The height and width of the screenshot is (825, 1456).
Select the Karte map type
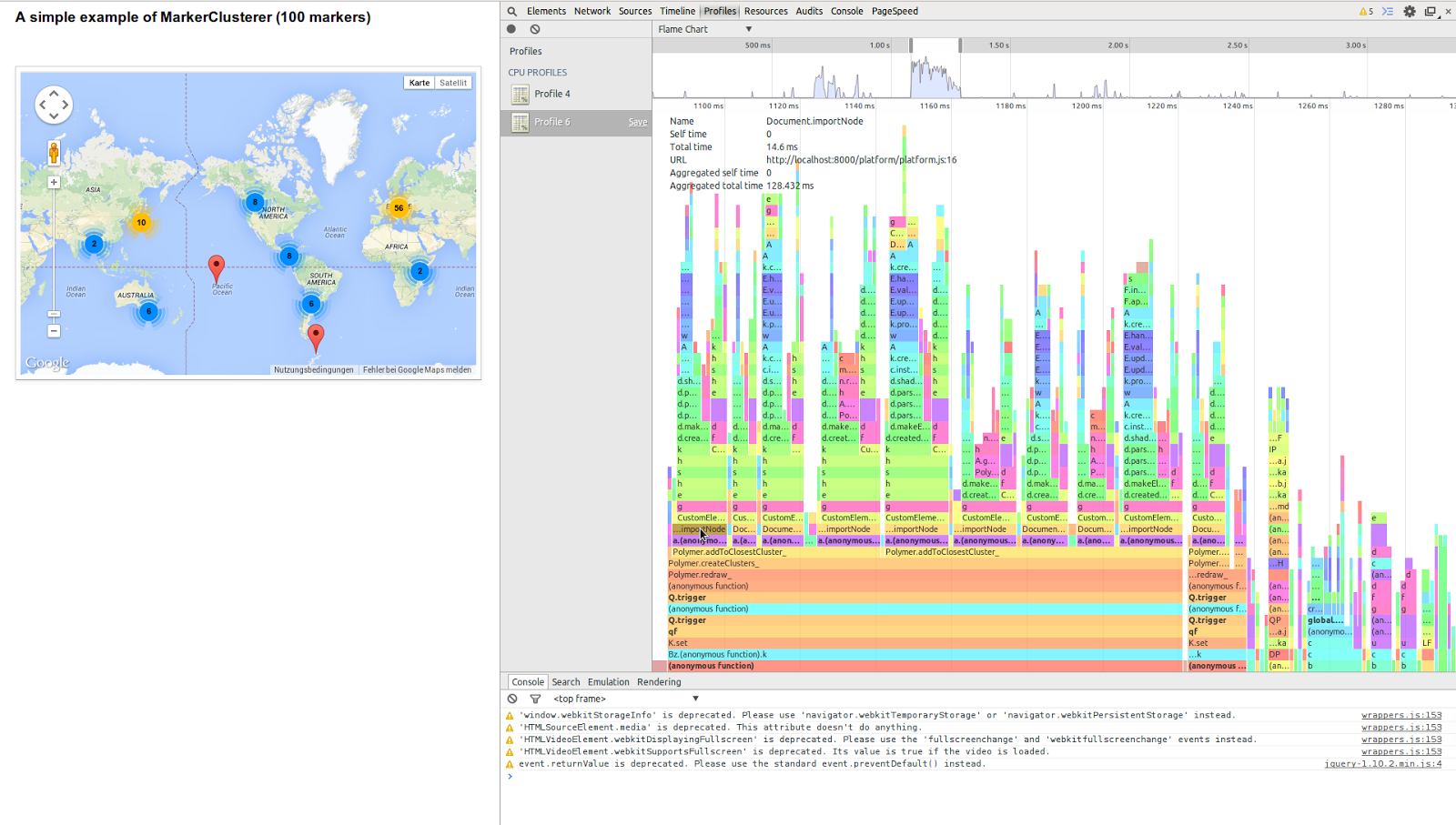coord(419,83)
